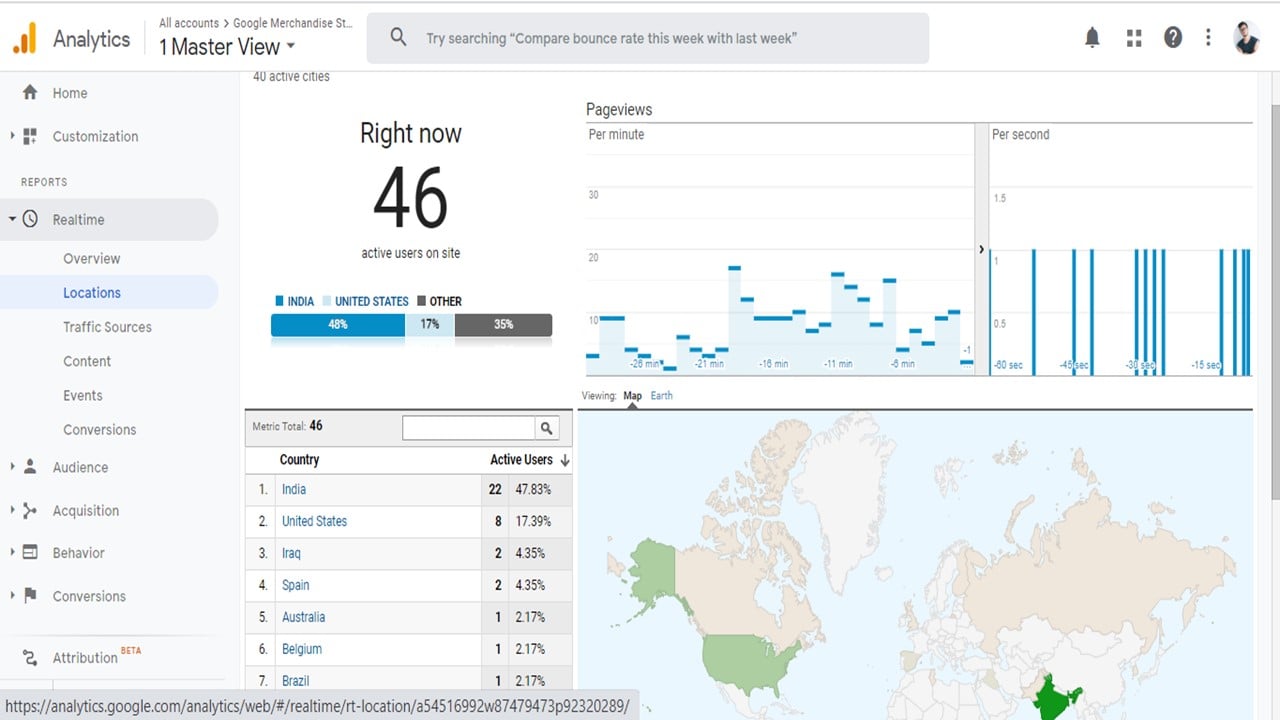This screenshot has height=720, width=1280.
Task: Open the notifications bell
Action: 1092,37
